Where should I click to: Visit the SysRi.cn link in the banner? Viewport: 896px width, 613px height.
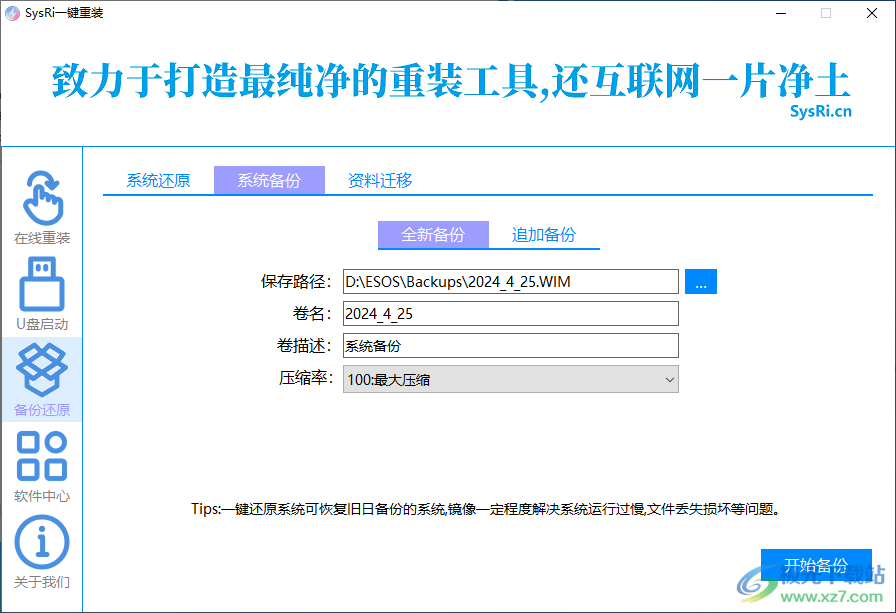click(x=823, y=111)
